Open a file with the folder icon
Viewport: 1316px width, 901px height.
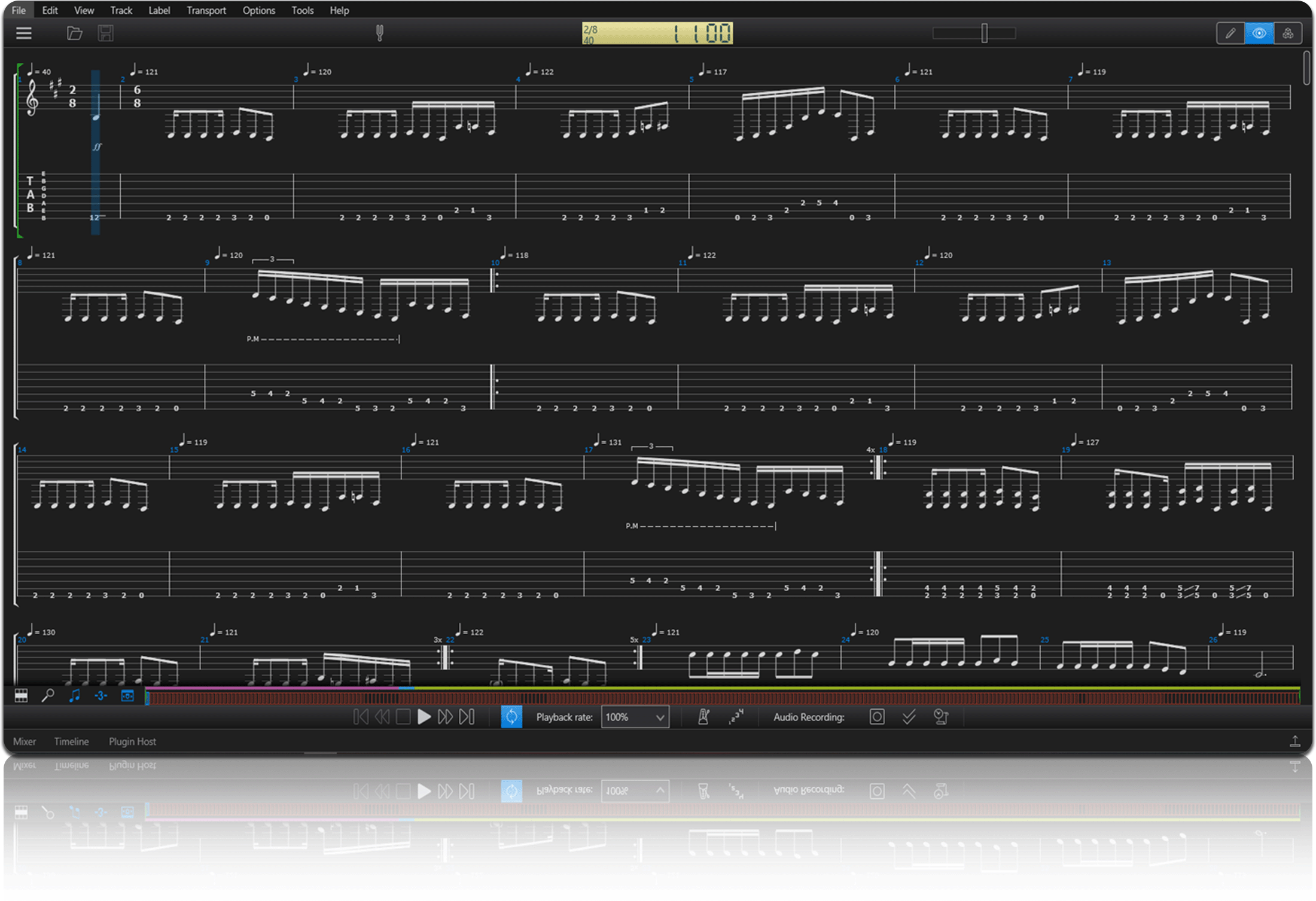[x=73, y=33]
